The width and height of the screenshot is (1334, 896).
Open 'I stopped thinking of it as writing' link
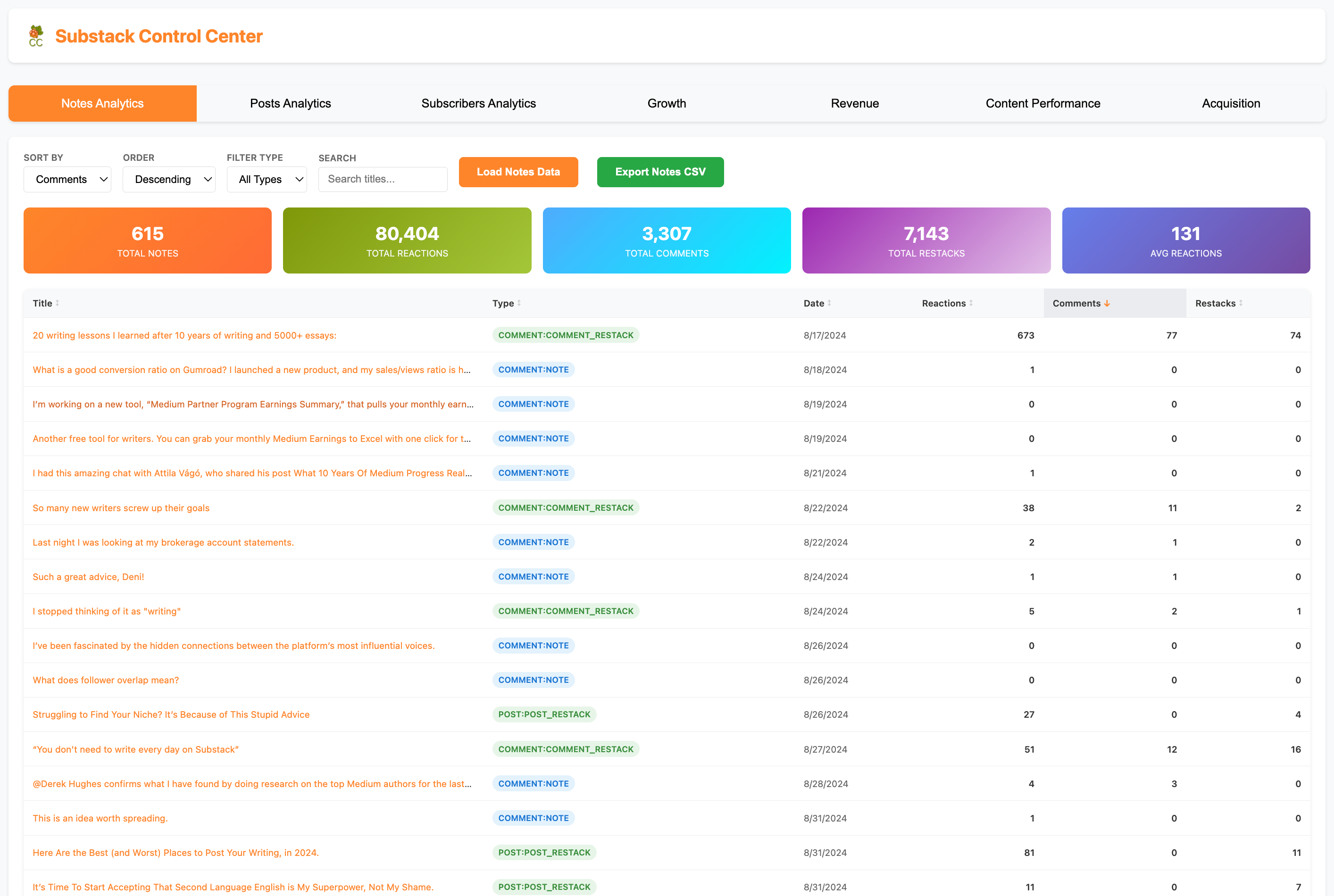[107, 612]
